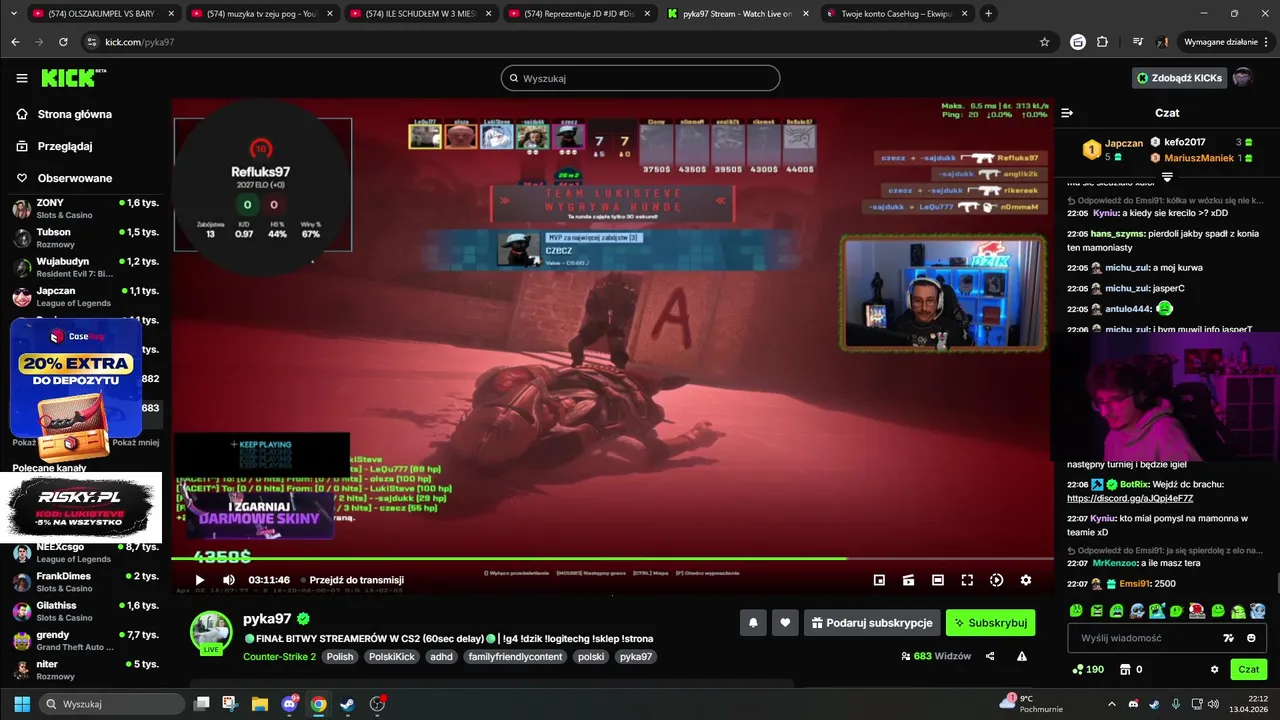Open ZONY channel in sidebar
This screenshot has width=1280, height=720.
[x=85, y=208]
